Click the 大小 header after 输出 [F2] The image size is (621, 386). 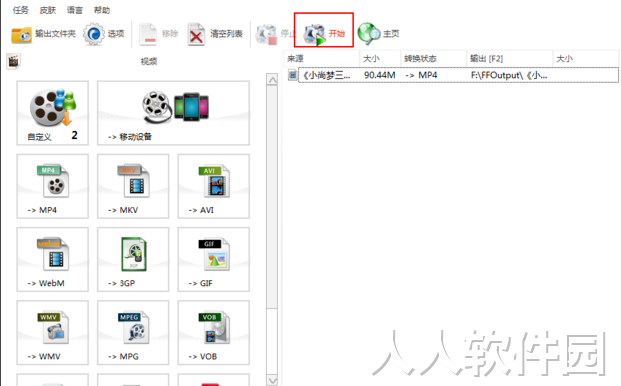tap(585, 59)
